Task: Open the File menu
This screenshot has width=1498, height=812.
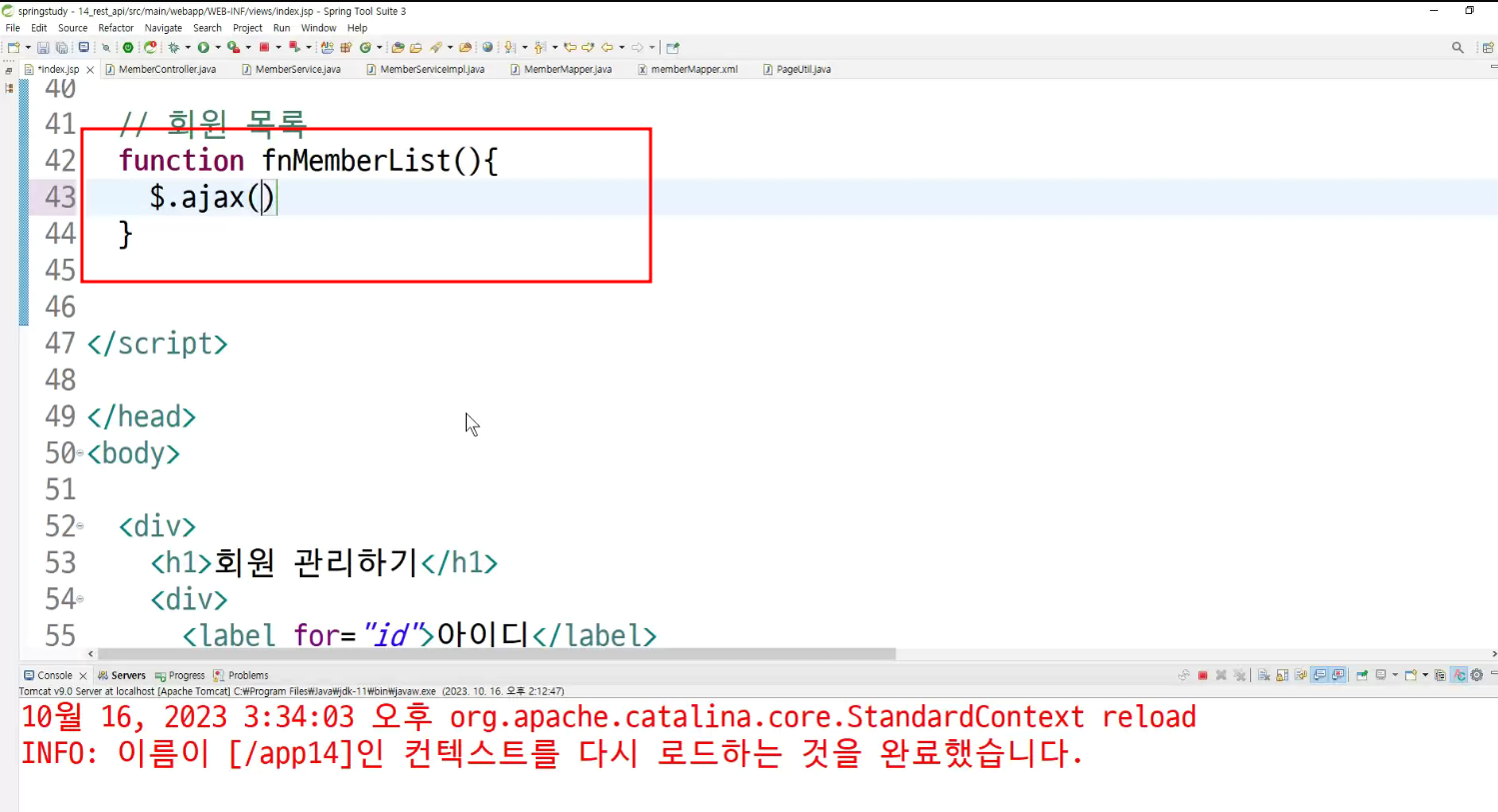Action: [x=13, y=28]
